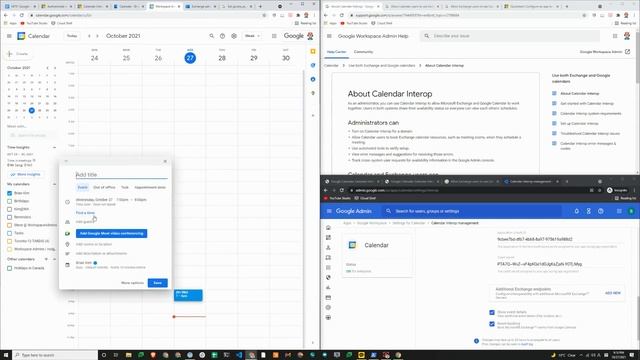The image size is (640, 360).
Task: Open Reporting chart icon in Admin sidebar
Action: pyautogui.click(x=328, y=287)
